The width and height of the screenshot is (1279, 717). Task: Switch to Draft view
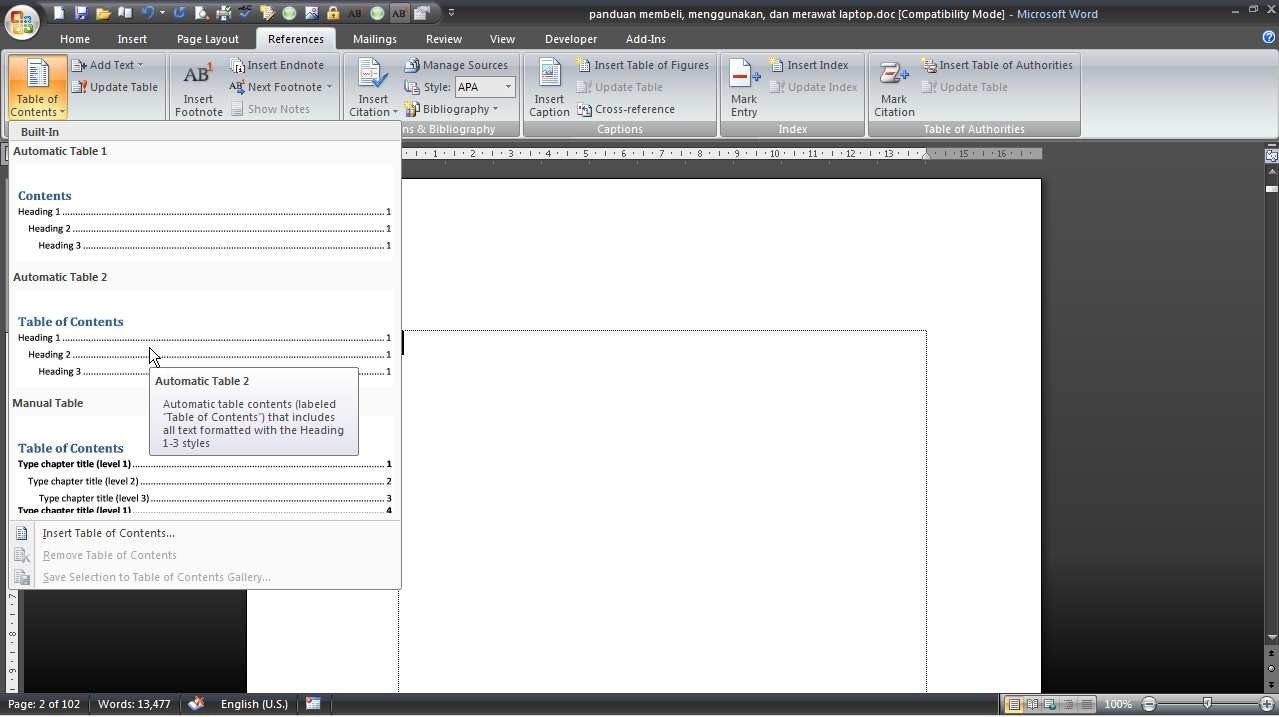[x=1087, y=705]
